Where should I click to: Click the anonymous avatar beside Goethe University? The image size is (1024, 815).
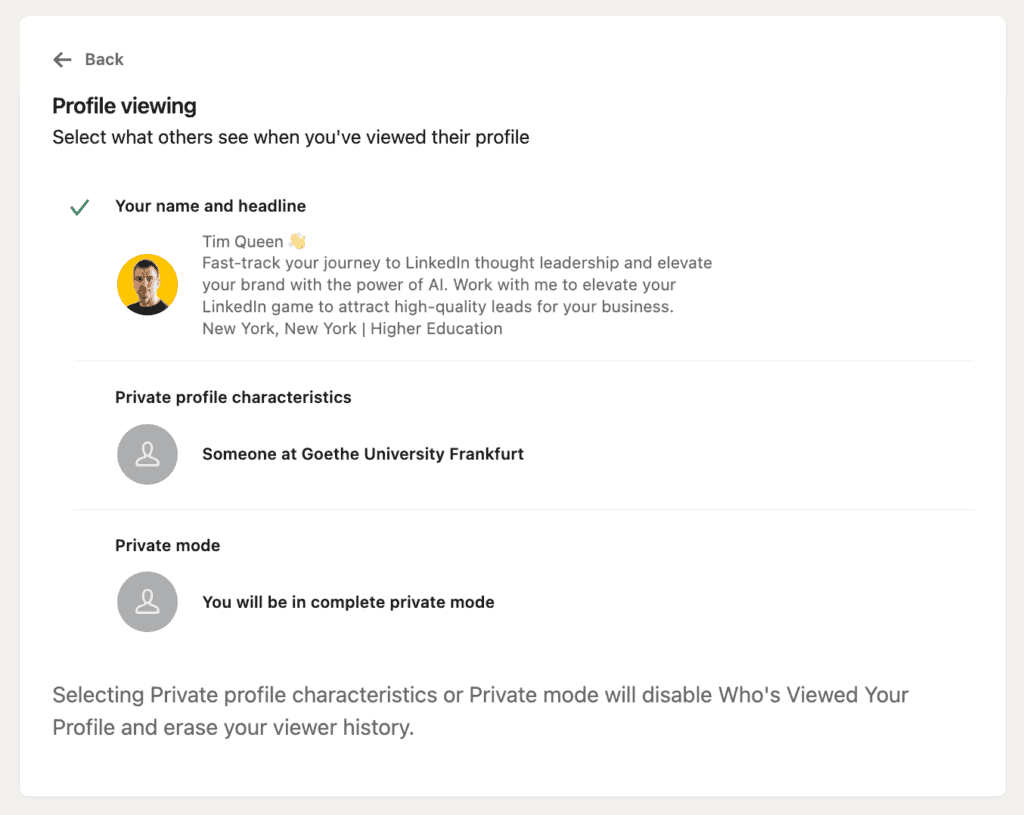click(147, 454)
